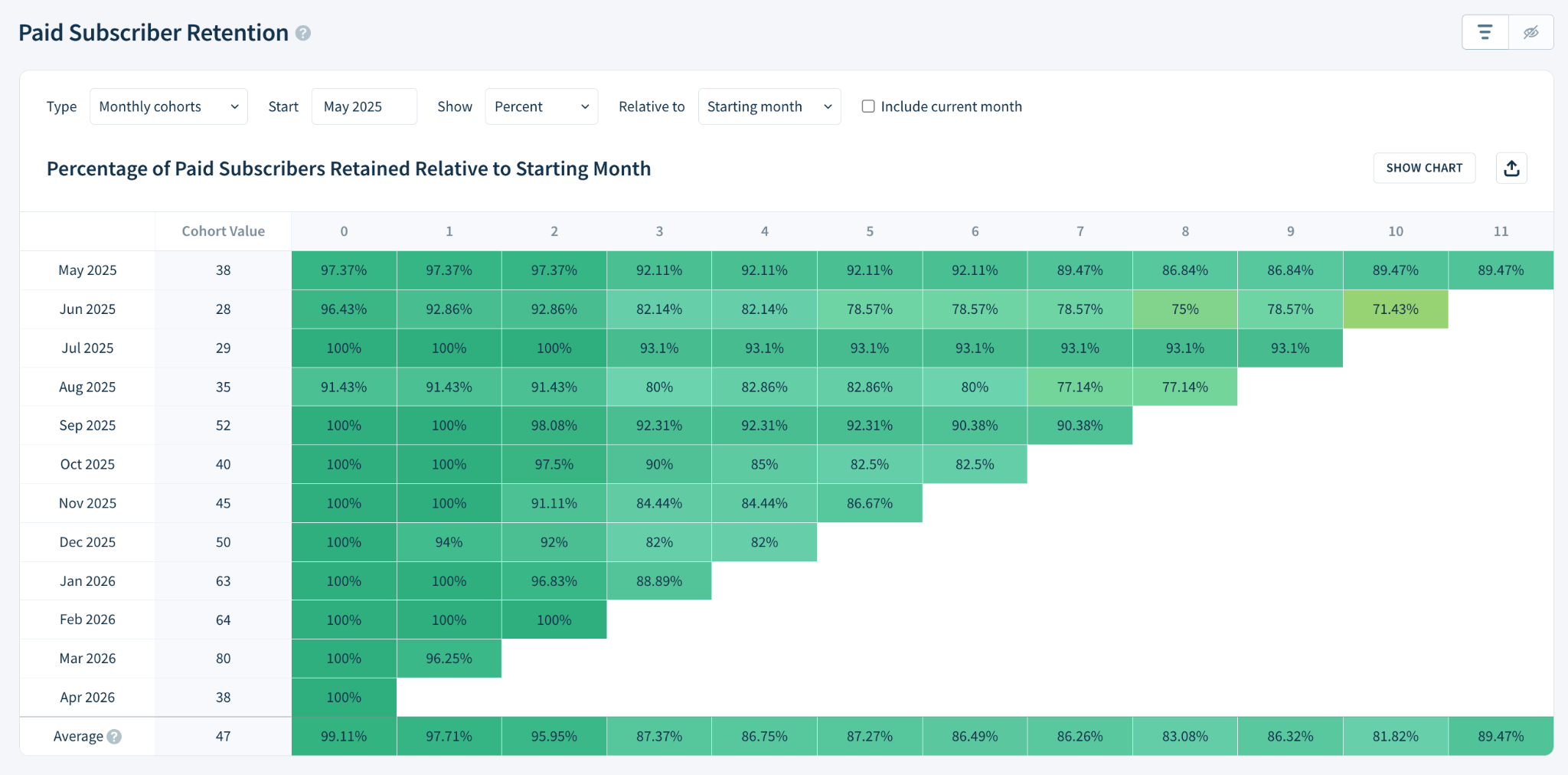Screen dimensions: 1568x775
Task: Click cohort value 52 for Sep 2025
Action: pos(223,426)
